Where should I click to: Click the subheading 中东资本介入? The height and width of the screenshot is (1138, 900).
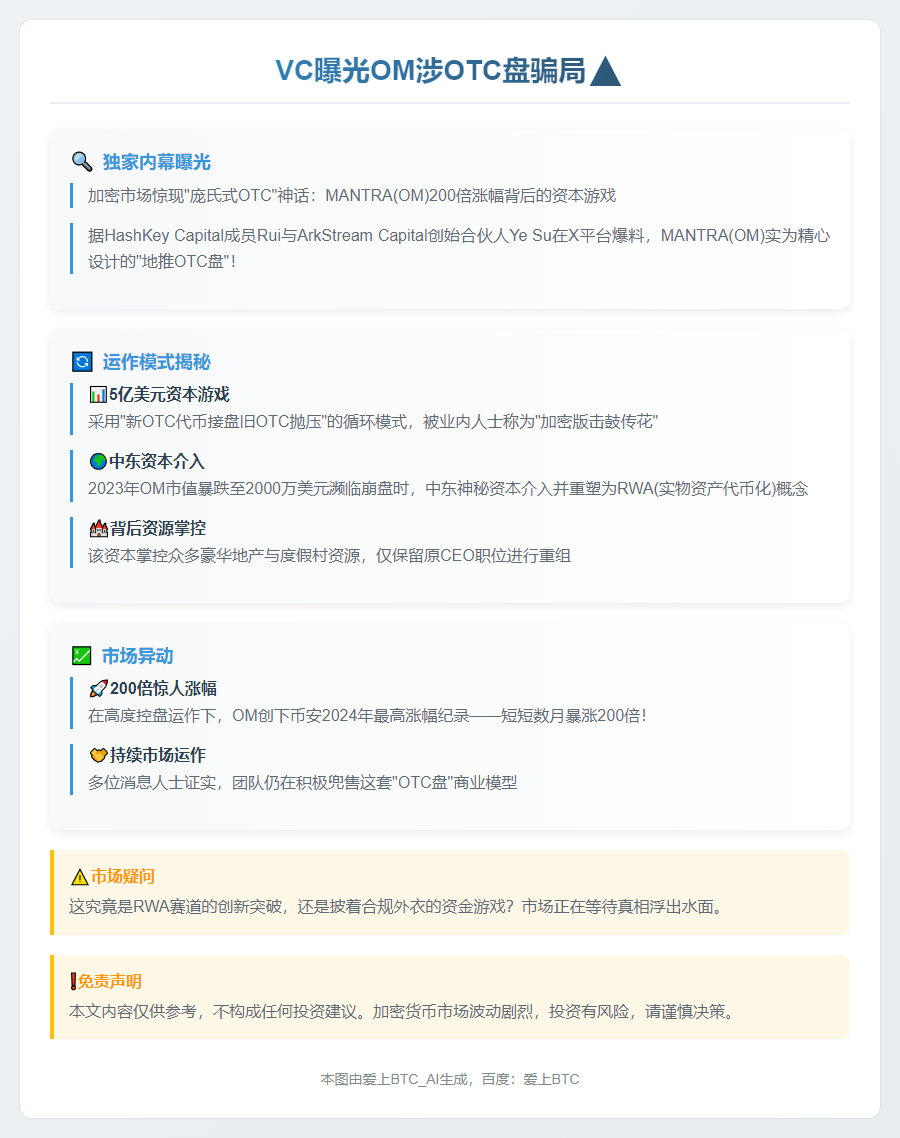pyautogui.click(x=157, y=462)
